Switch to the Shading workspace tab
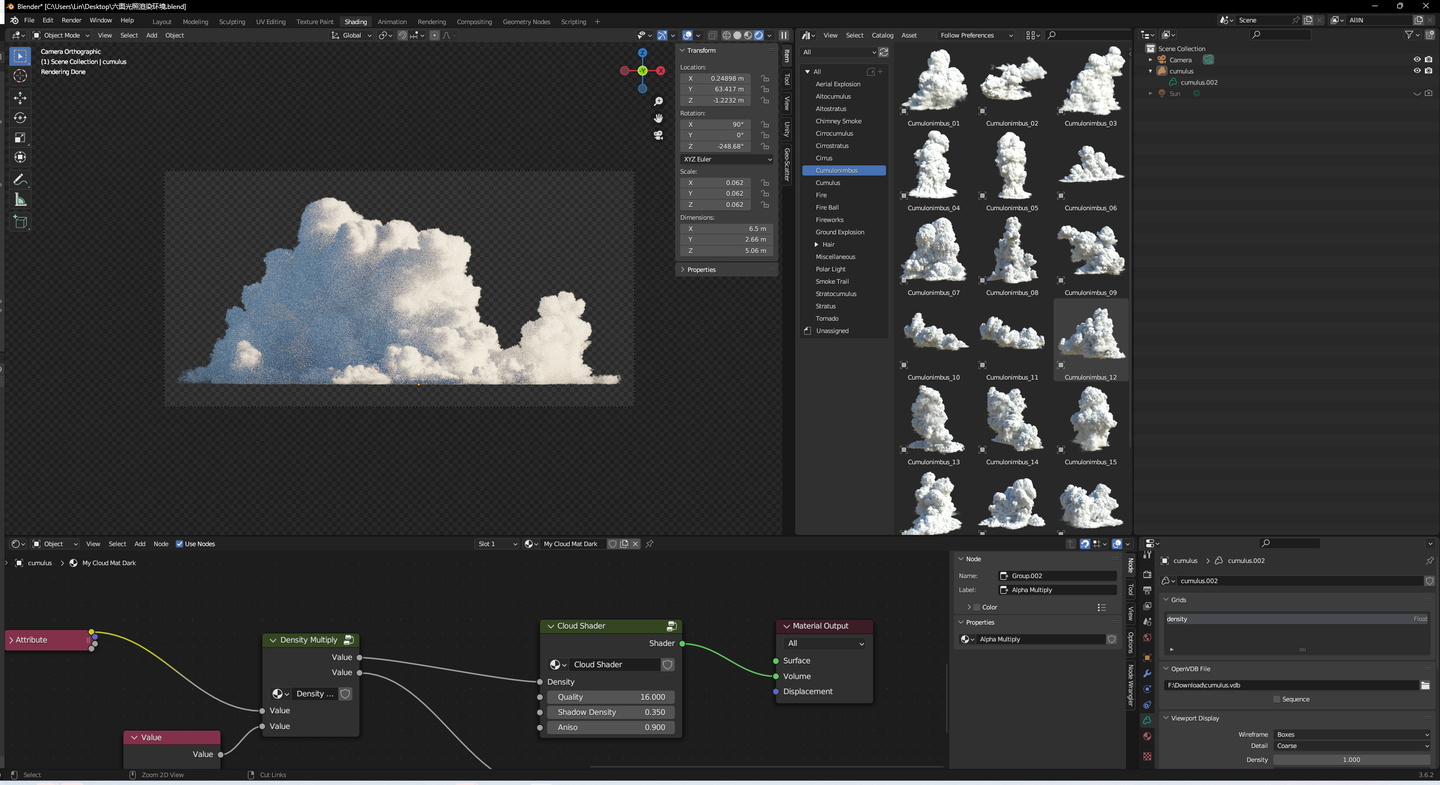The height and width of the screenshot is (785, 1440). (x=356, y=21)
